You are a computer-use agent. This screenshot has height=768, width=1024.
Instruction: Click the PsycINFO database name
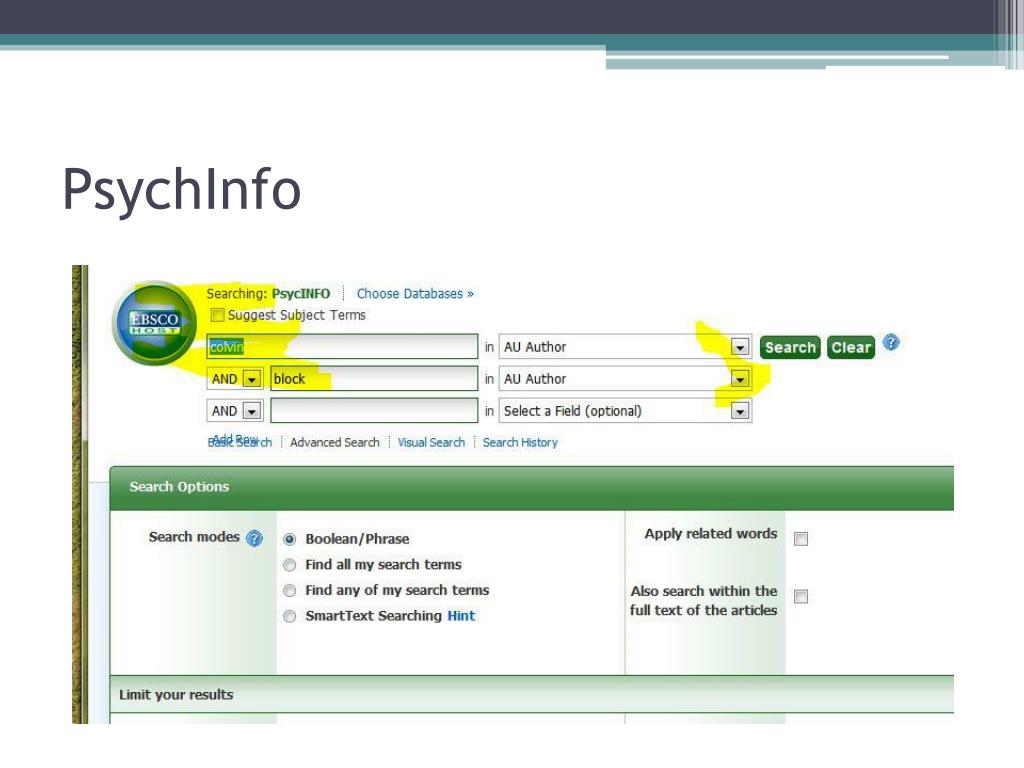pos(301,294)
